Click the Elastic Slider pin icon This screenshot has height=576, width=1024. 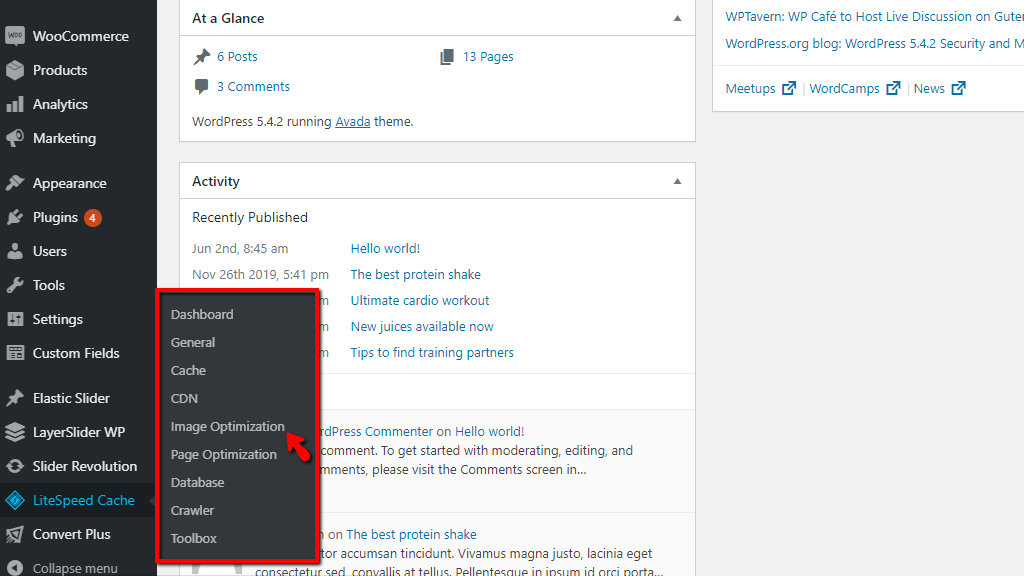[15, 398]
